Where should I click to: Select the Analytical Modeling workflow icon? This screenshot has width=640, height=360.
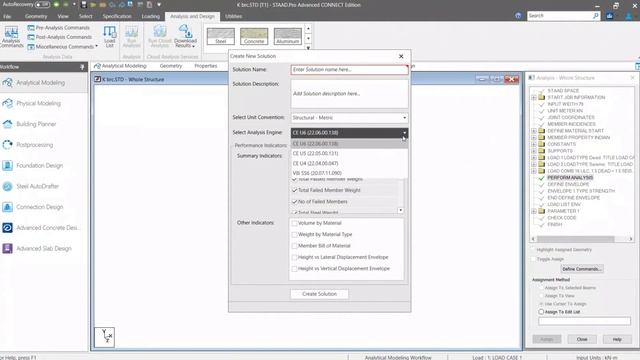coord(7,82)
